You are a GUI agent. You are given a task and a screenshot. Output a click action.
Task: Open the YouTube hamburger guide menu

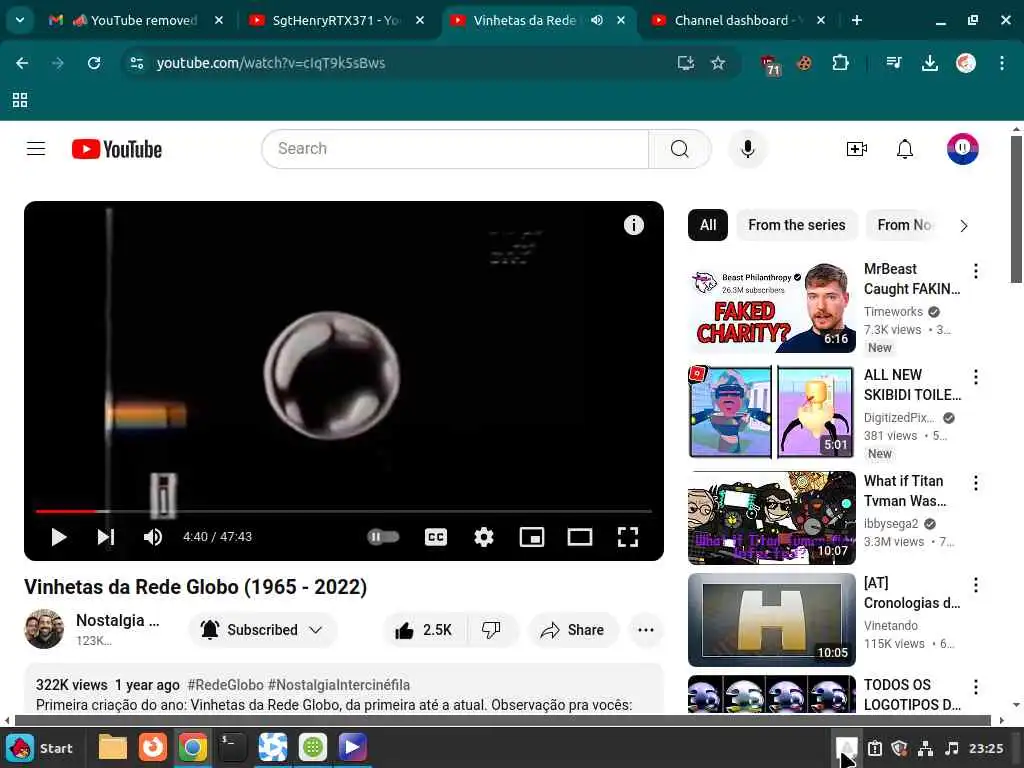pos(36,149)
